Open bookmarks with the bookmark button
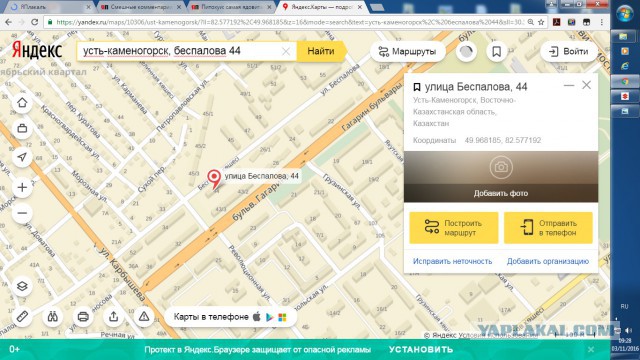The height and width of the screenshot is (360, 640). pos(496,51)
